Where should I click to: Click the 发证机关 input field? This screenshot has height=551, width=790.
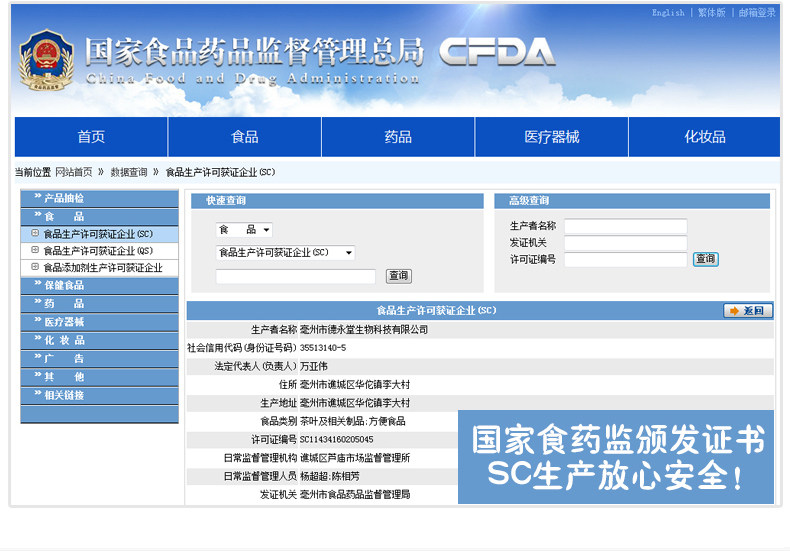626,243
